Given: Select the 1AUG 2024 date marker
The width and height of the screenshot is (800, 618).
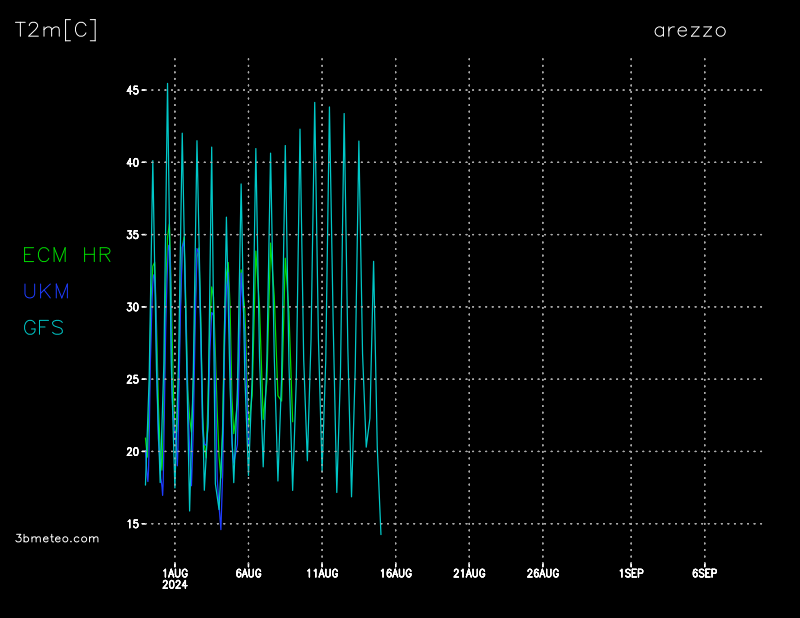Looking at the screenshot, I should (175, 578).
